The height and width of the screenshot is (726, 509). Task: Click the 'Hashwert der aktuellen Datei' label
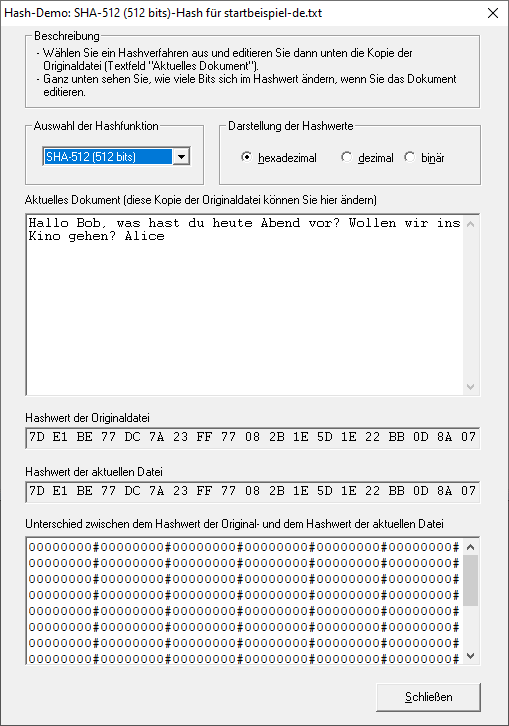point(94,472)
